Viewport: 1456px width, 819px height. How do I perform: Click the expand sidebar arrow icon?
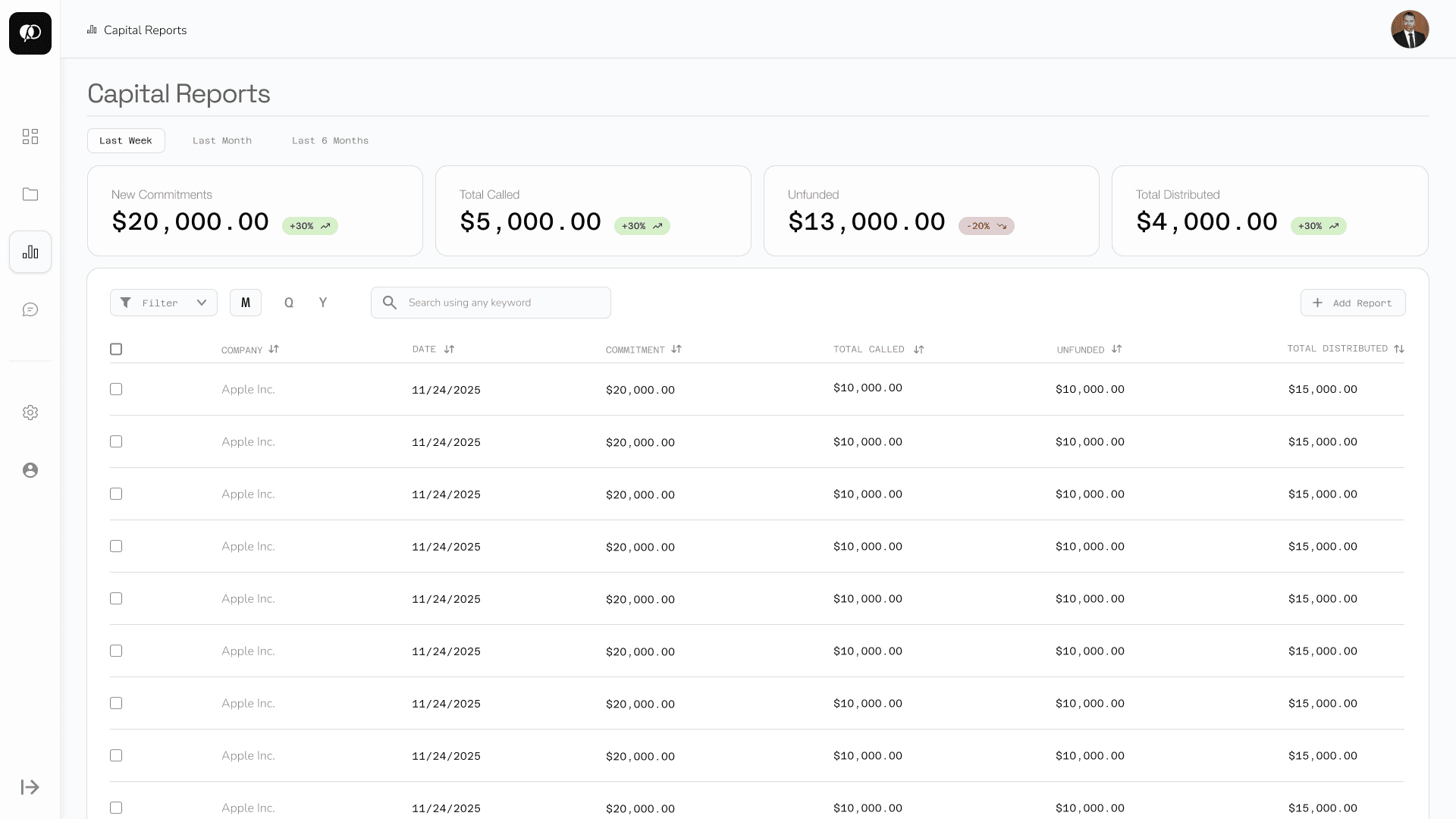(30, 787)
